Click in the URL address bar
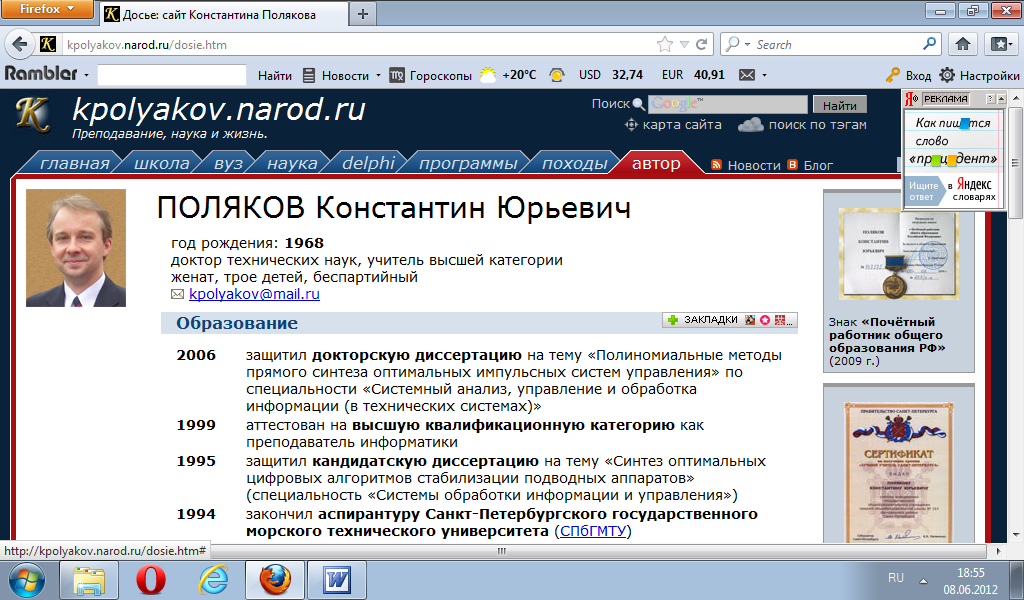Viewport: 1024px width, 600px height. pyautogui.click(x=359, y=44)
